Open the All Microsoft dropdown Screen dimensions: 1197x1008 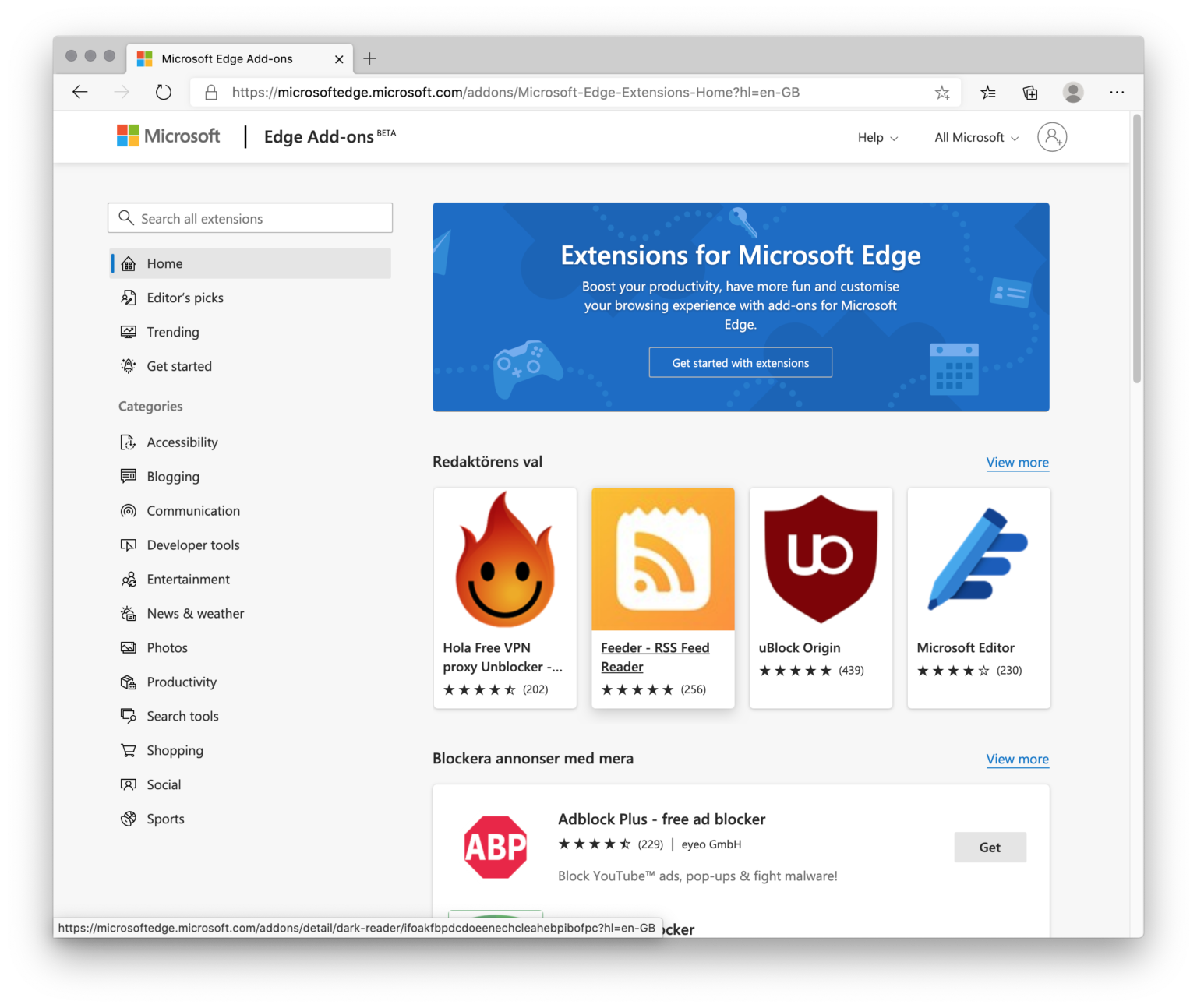click(974, 137)
